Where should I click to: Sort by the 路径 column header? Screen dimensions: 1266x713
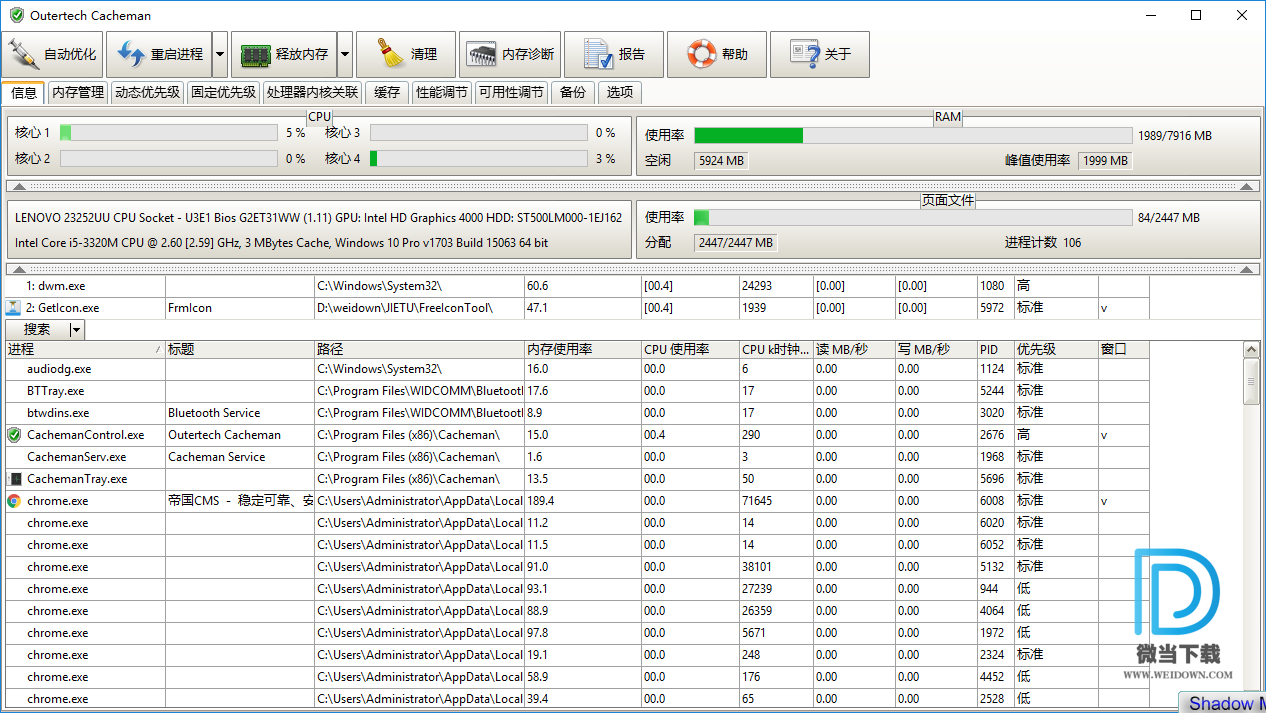click(419, 349)
